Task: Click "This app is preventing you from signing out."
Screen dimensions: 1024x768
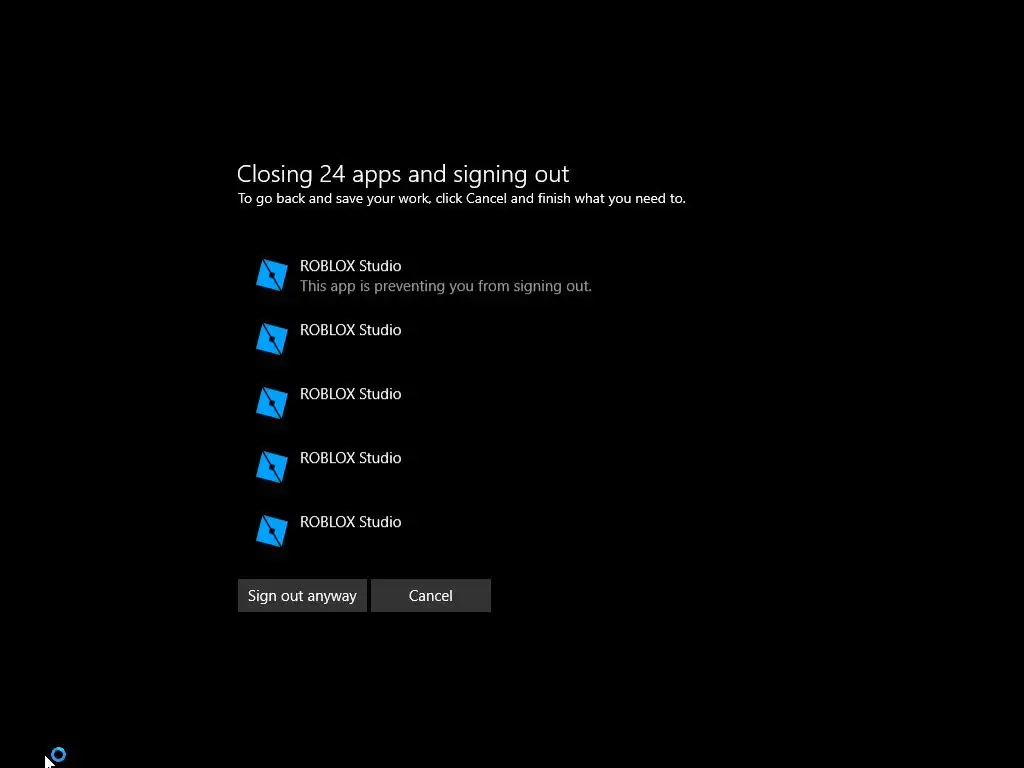Action: [445, 286]
